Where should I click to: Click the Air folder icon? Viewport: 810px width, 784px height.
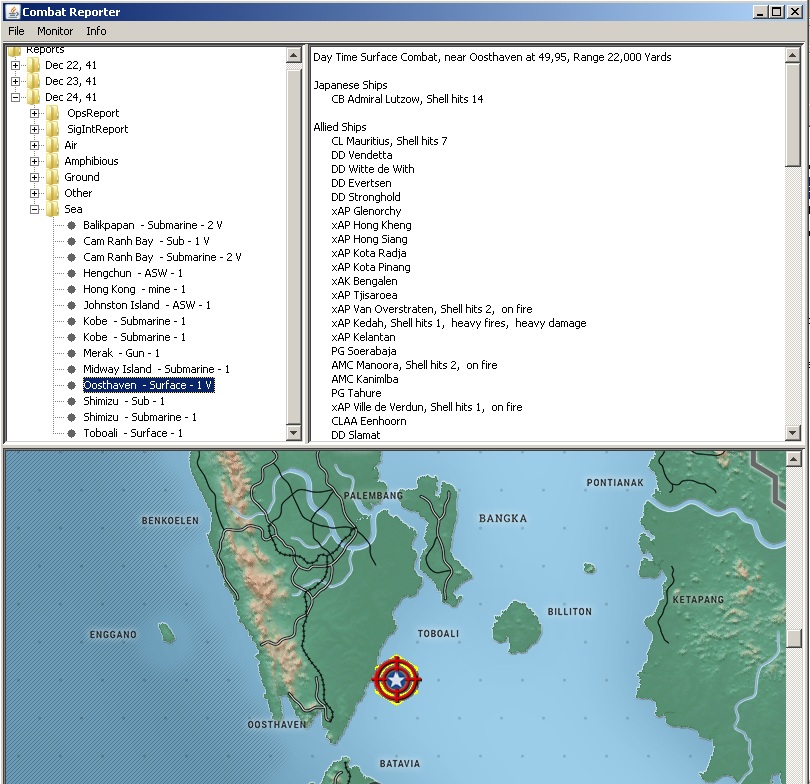pos(53,145)
